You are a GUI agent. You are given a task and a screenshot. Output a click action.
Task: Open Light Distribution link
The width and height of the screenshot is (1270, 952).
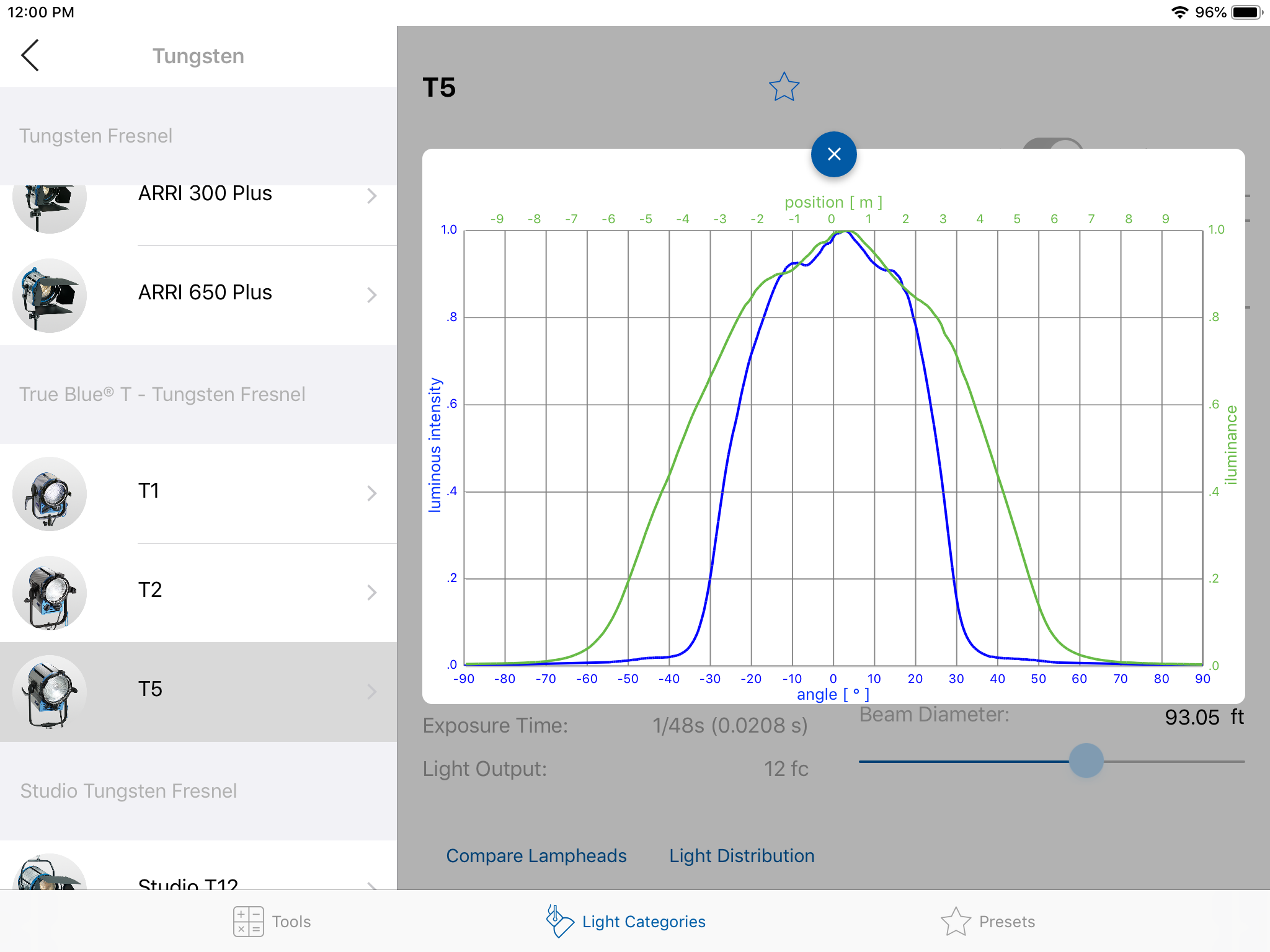[x=741, y=856]
